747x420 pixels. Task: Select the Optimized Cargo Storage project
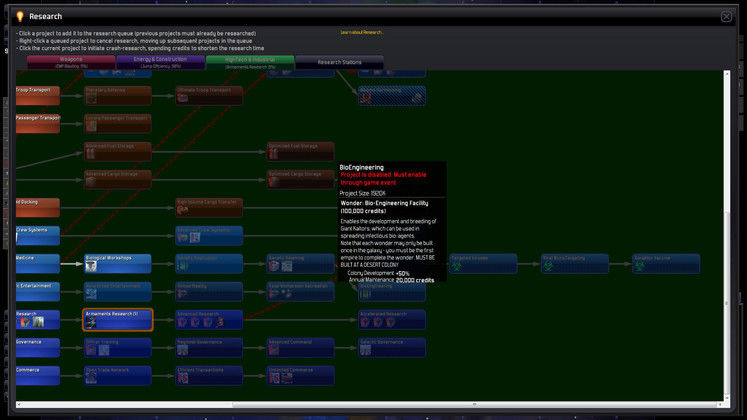(x=301, y=180)
